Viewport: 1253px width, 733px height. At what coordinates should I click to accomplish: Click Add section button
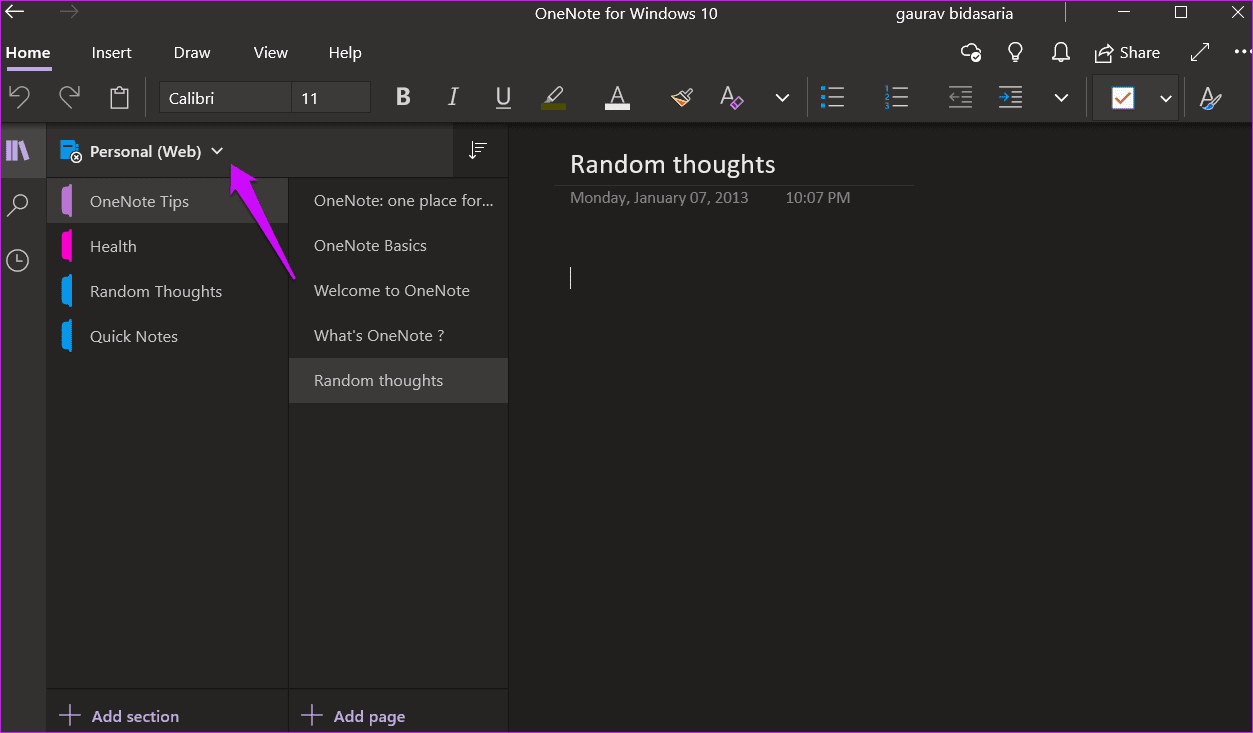tap(120, 716)
